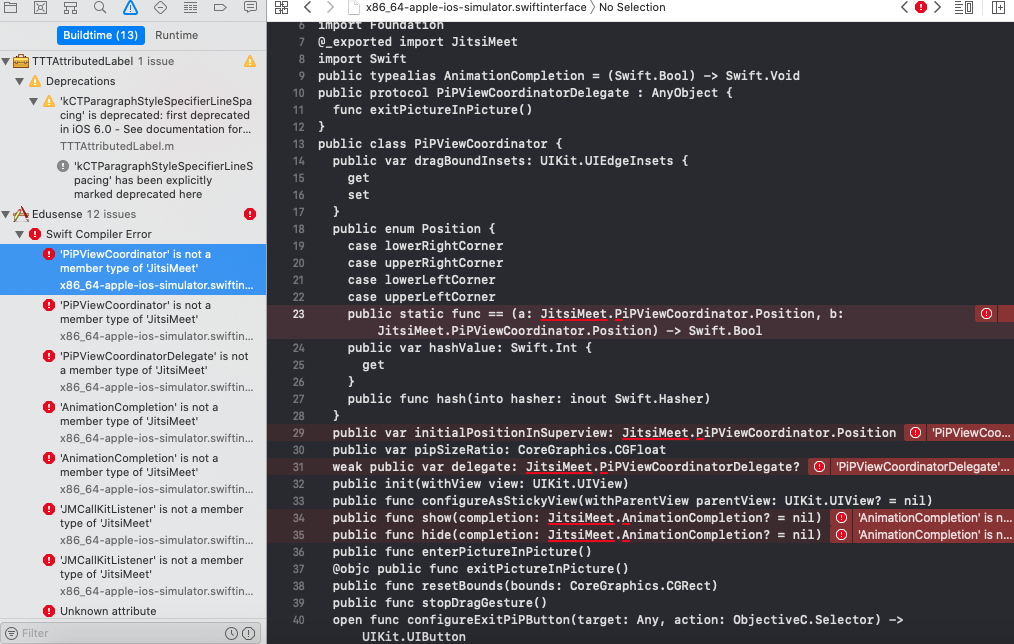
Task: Collapse the TTTAttributedLabel group
Action: click(x=6, y=61)
